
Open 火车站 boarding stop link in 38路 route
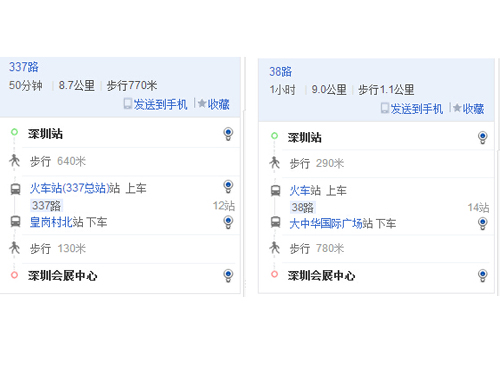point(300,191)
